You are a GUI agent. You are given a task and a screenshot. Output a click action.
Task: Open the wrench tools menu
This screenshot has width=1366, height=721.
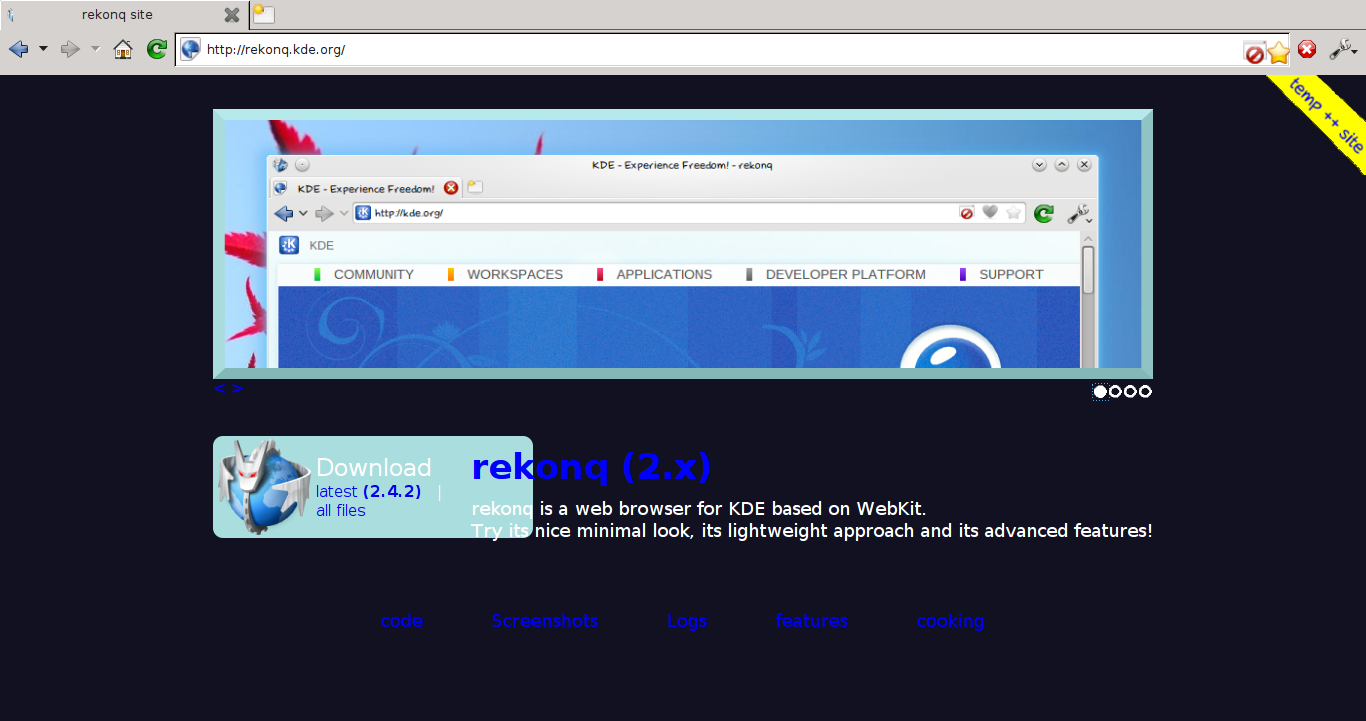coord(1342,49)
